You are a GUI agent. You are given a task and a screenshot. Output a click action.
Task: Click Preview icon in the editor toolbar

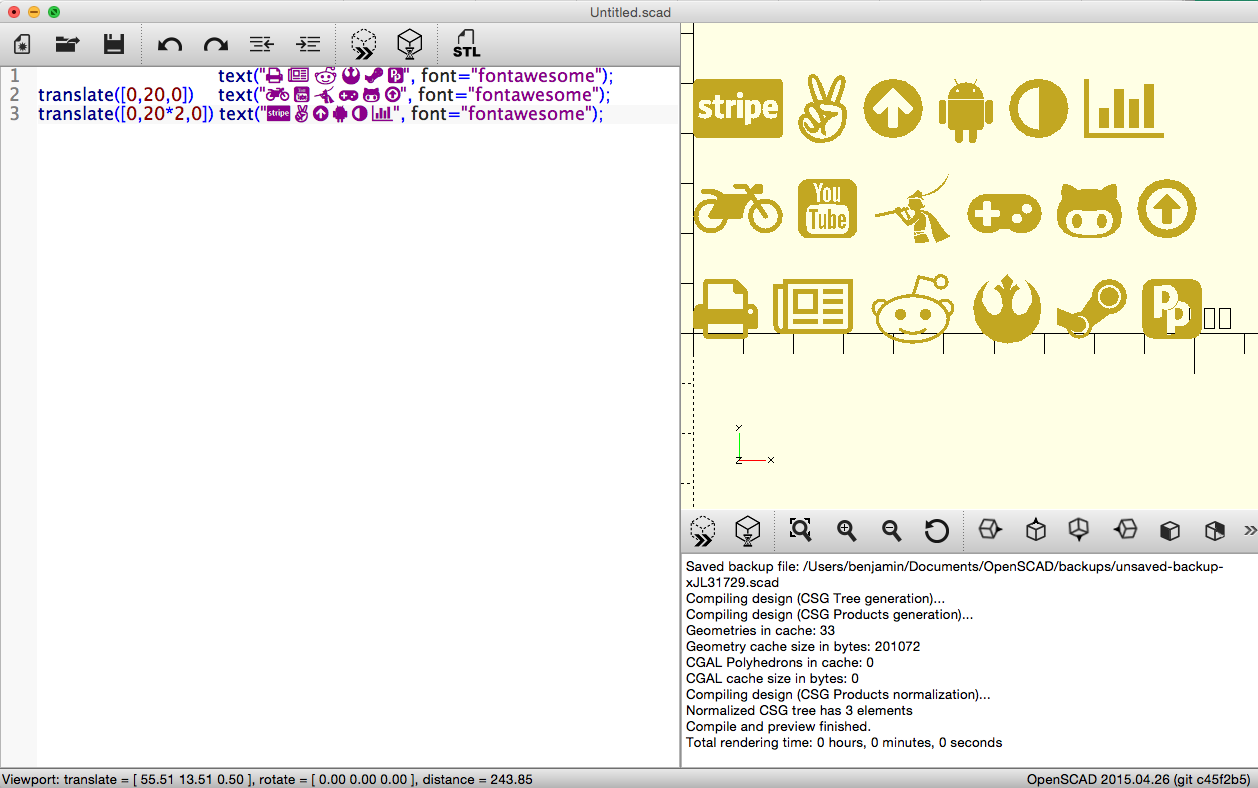click(364, 44)
